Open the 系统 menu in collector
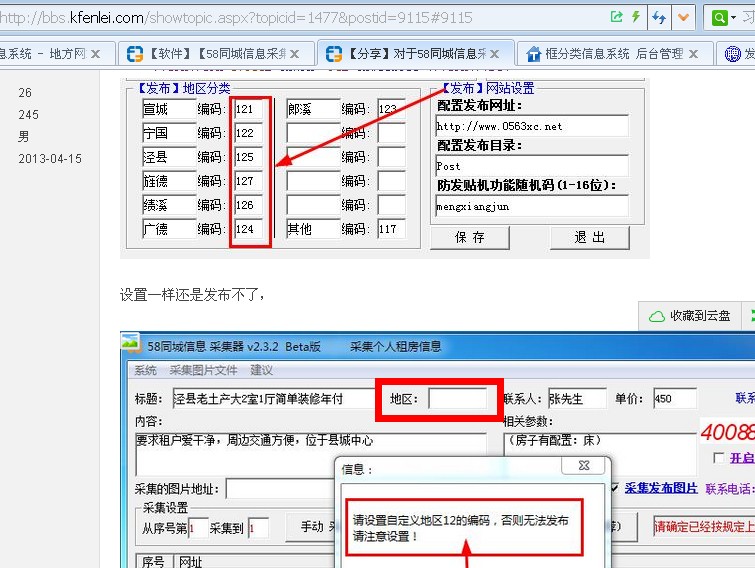 (145, 370)
